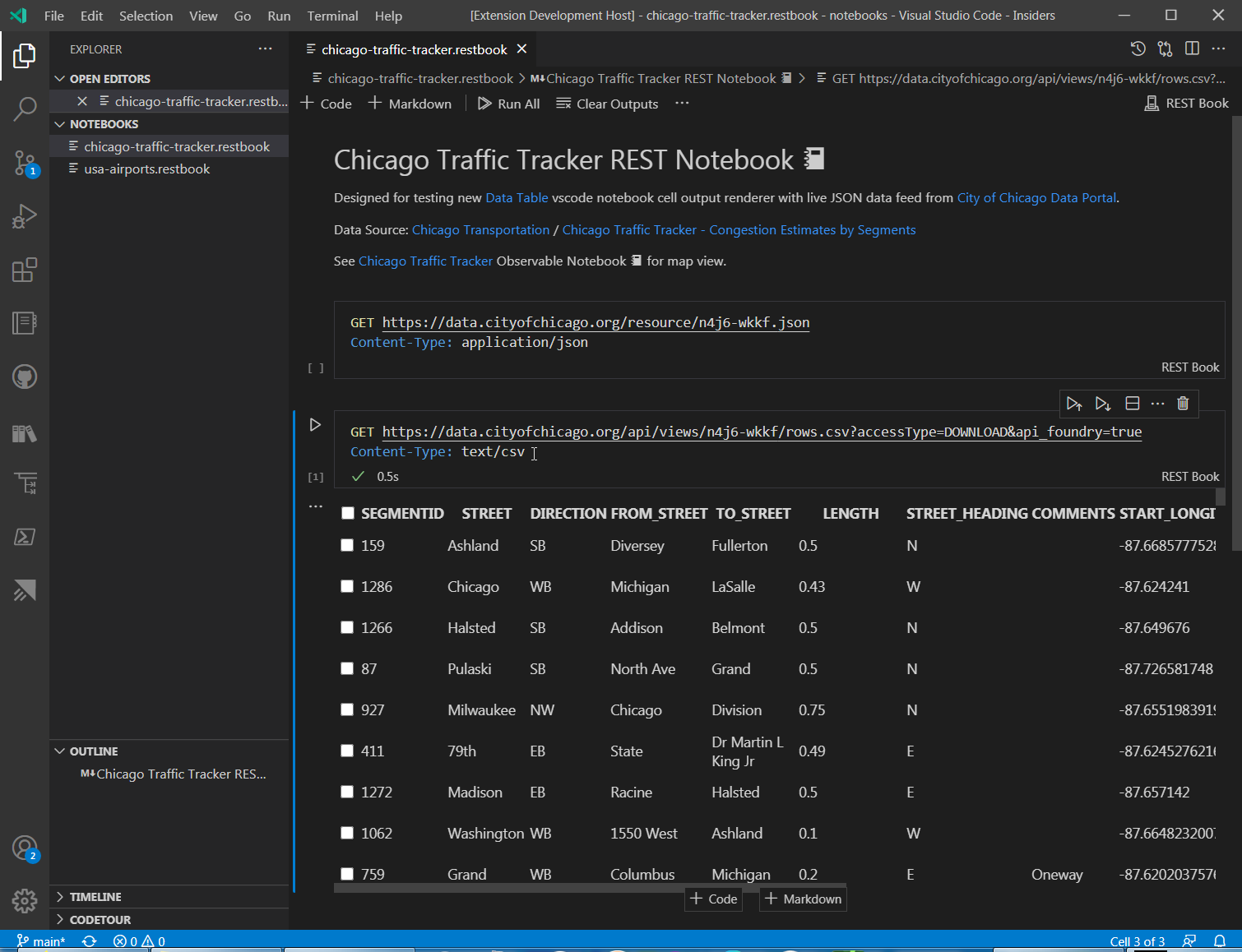The width and height of the screenshot is (1242, 952).
Task: Split the selected notebook cell
Action: 1133,404
